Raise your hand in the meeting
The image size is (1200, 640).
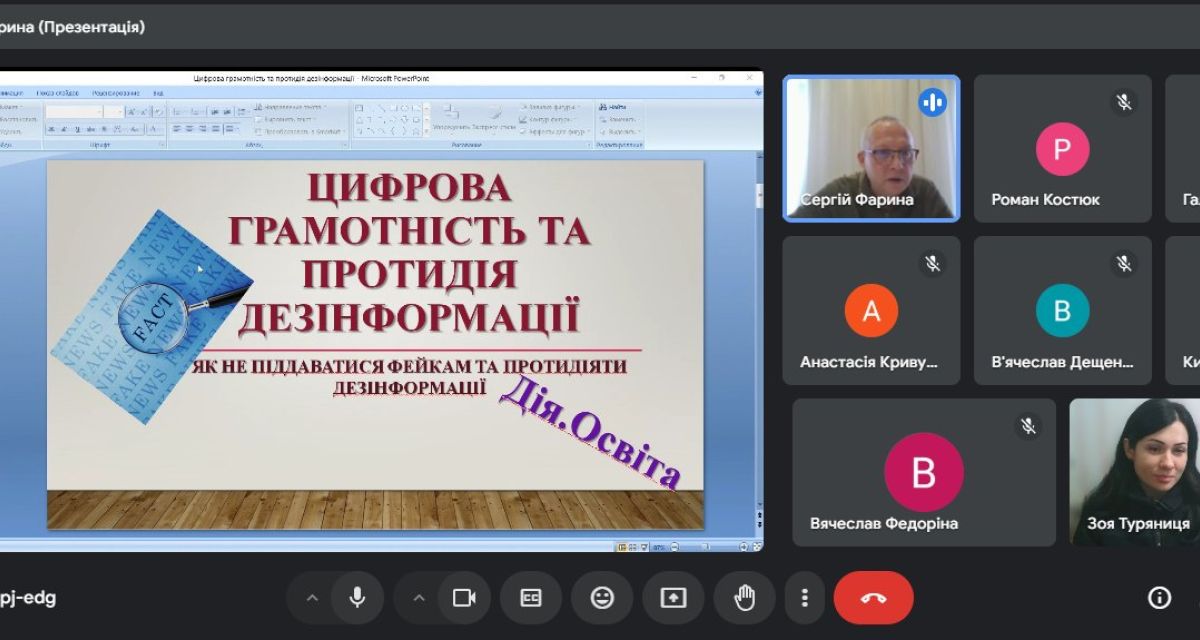pyautogui.click(x=744, y=598)
